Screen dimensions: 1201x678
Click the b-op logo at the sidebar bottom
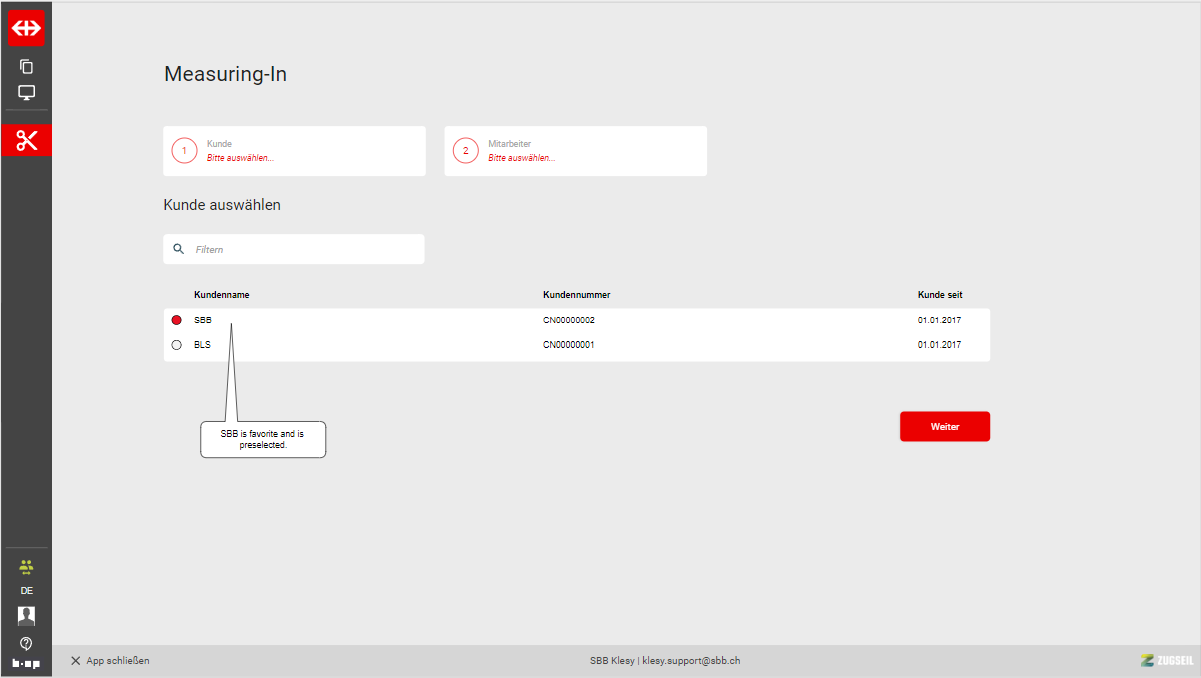coord(26,663)
